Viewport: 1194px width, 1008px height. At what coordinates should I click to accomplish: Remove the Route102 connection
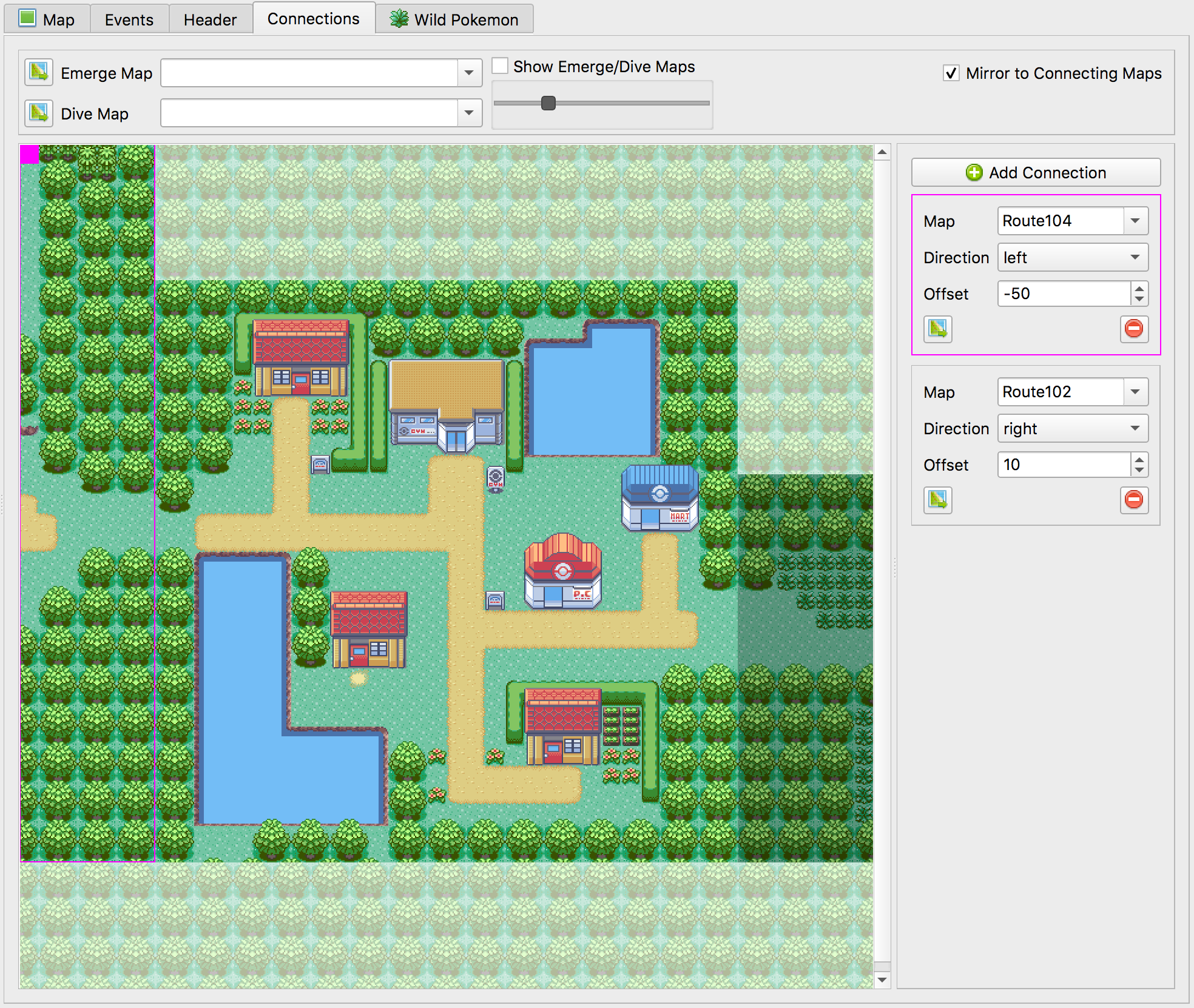pyautogui.click(x=1133, y=500)
